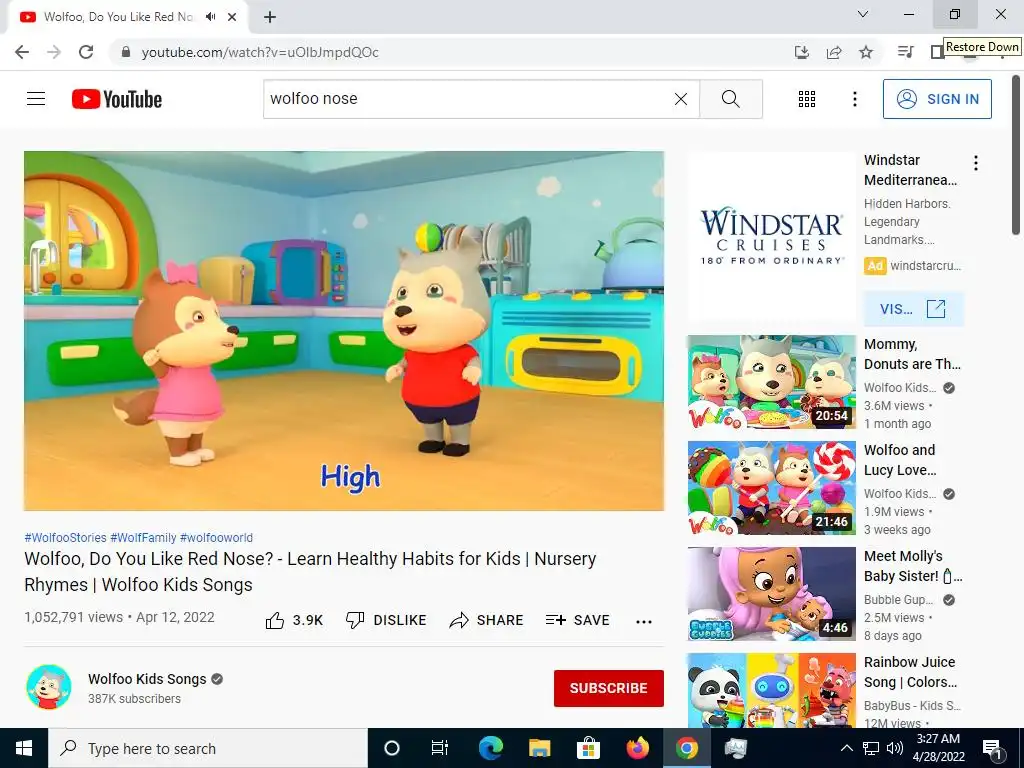Click the 'Bubble Gup...' channel name
This screenshot has width=1024, height=768.
899,600
